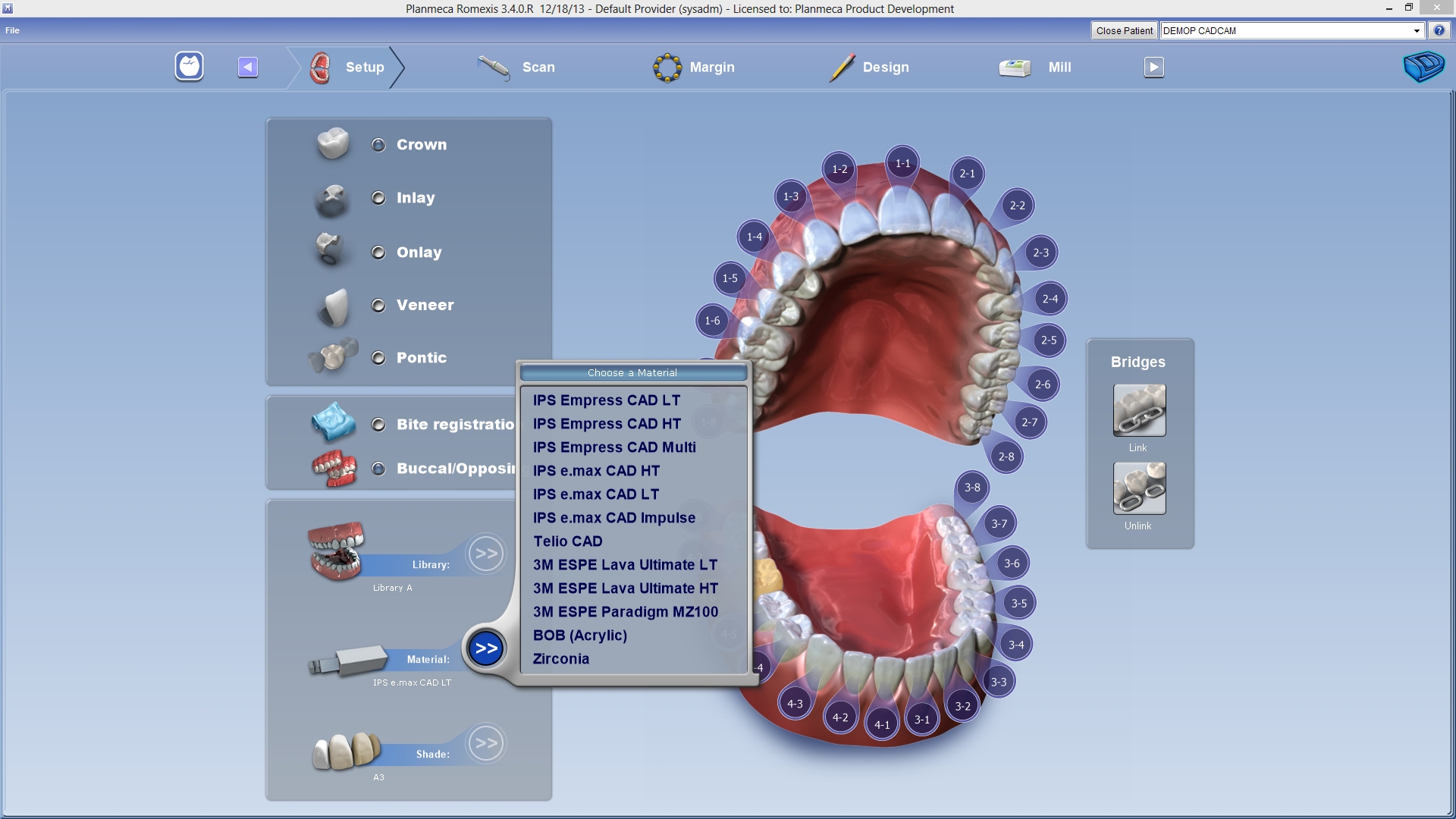
Task: Click the Library jaw model icon
Action: click(336, 551)
